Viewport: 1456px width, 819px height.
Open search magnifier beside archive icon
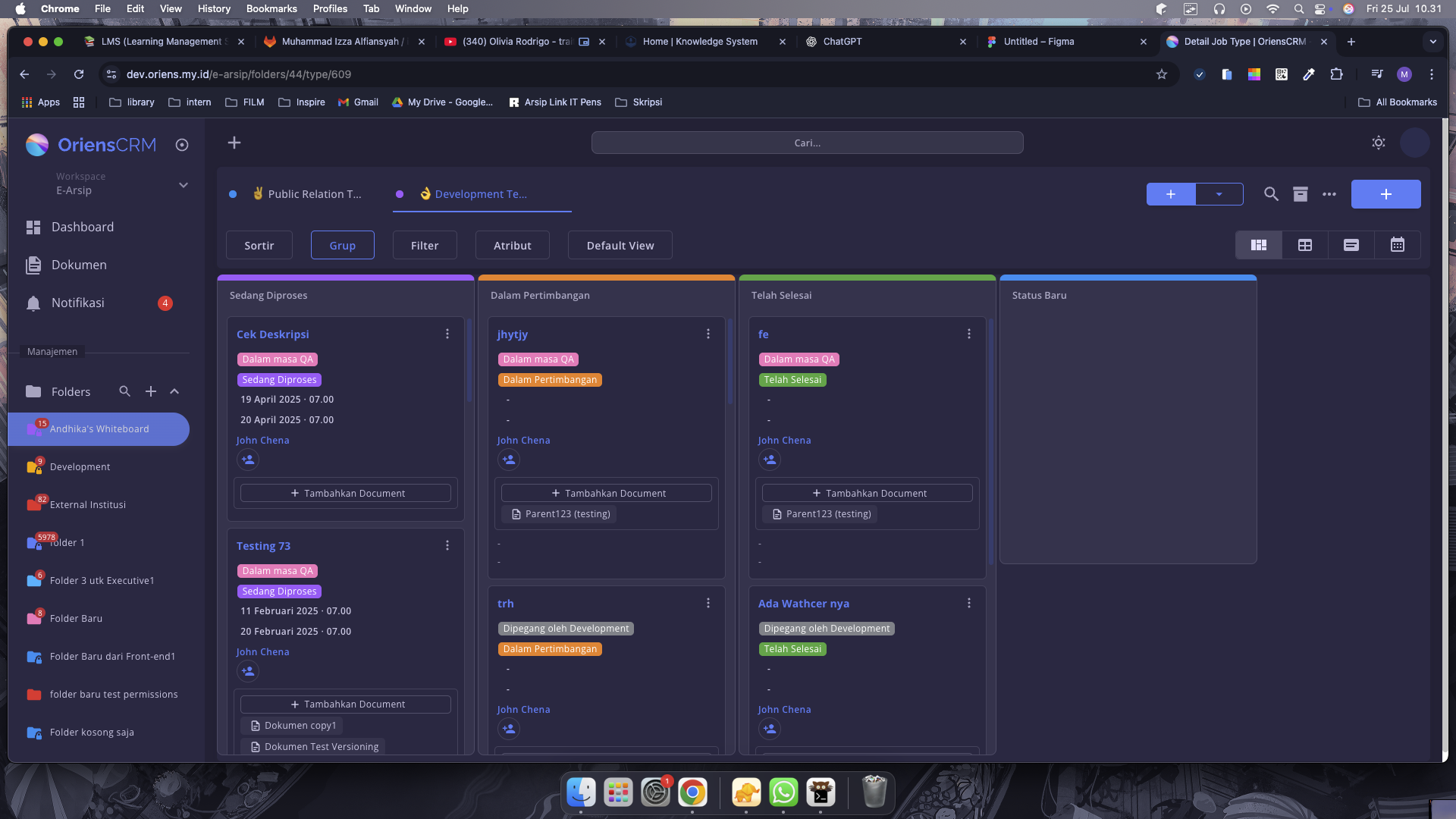point(1271,194)
